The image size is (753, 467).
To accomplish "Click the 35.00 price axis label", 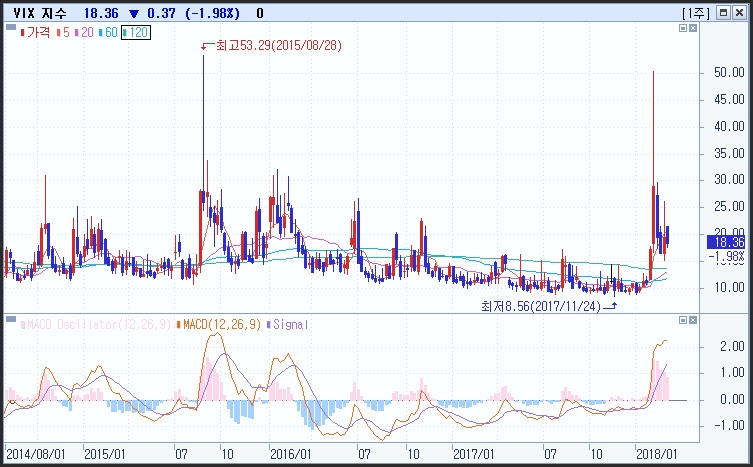I will [729, 154].
